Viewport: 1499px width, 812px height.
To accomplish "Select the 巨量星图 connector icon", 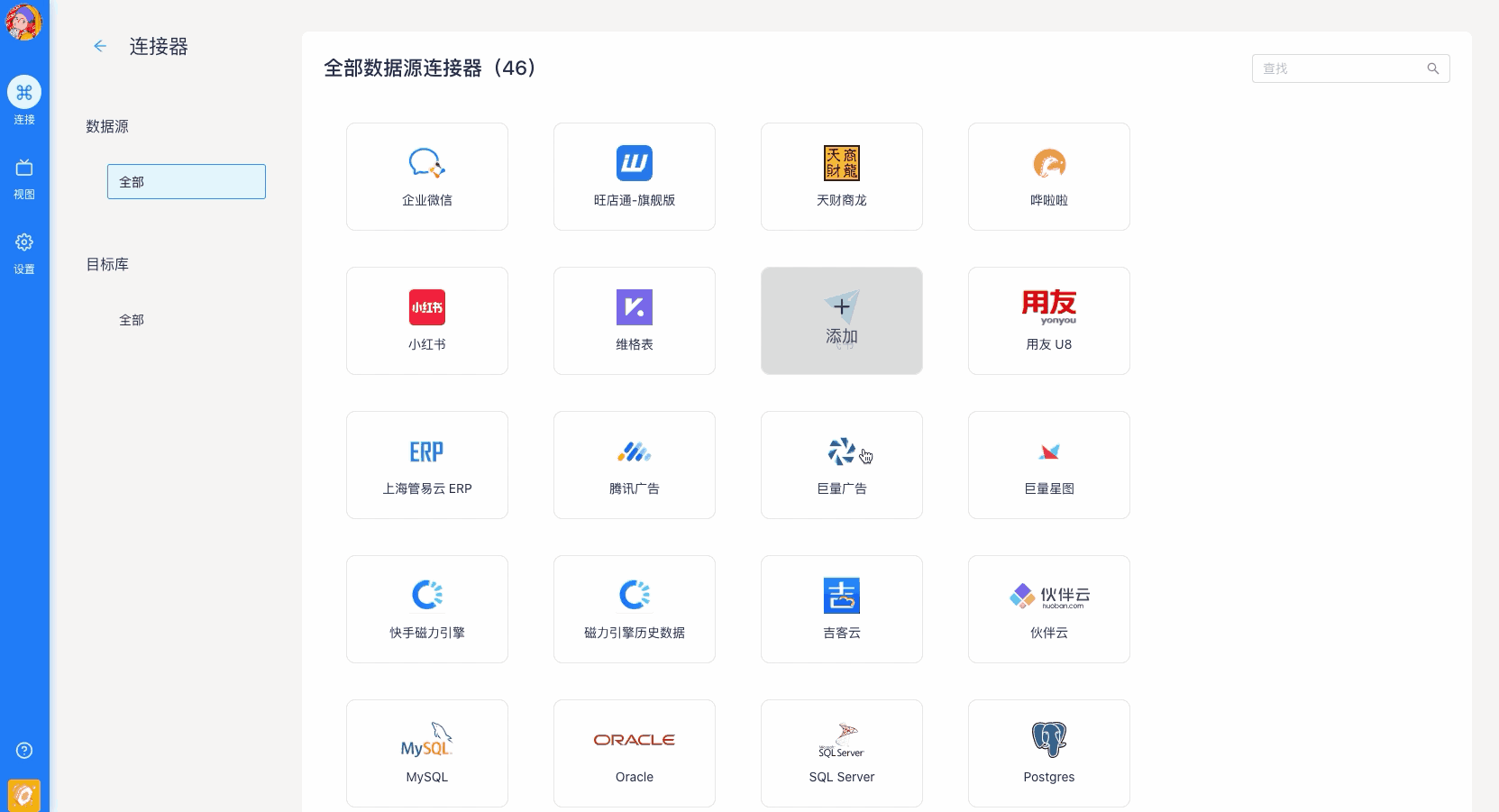I will pyautogui.click(x=1049, y=452).
